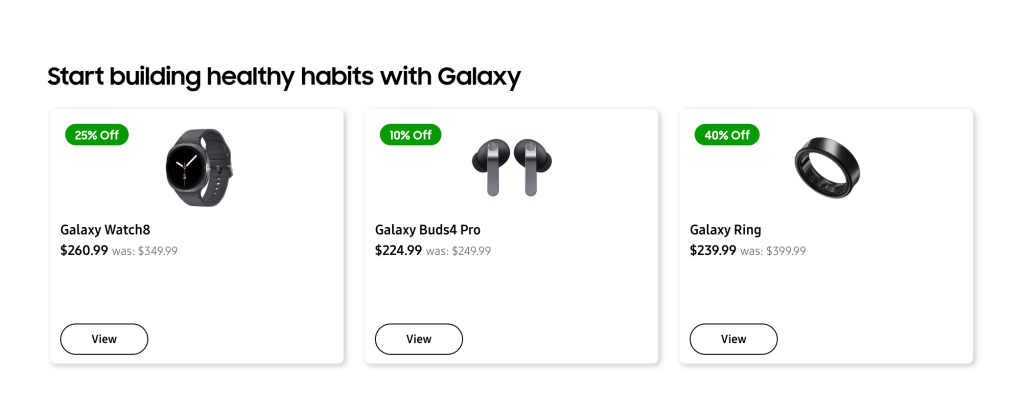Click the Galaxy Buds4 Pro earbuds image
Image resolution: width=1024 pixels, height=415 pixels.
(512, 165)
